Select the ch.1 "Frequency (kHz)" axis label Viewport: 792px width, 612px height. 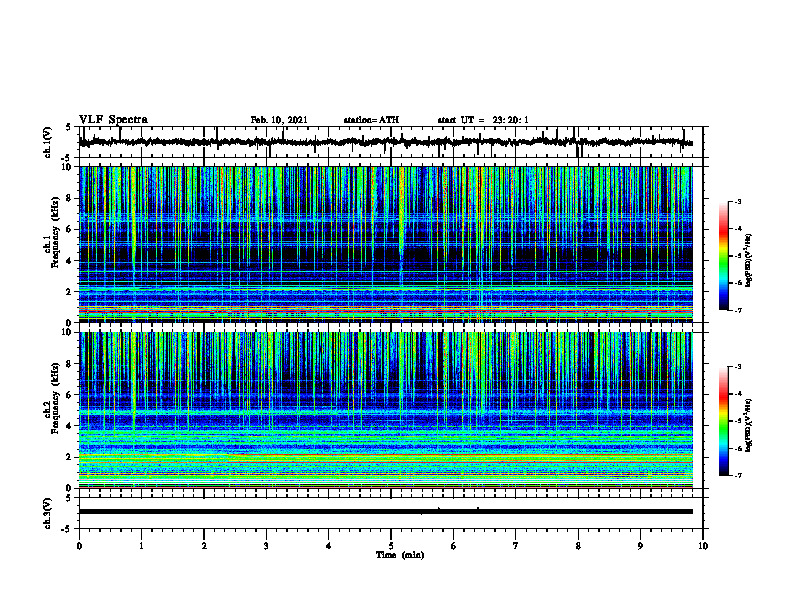[55, 233]
